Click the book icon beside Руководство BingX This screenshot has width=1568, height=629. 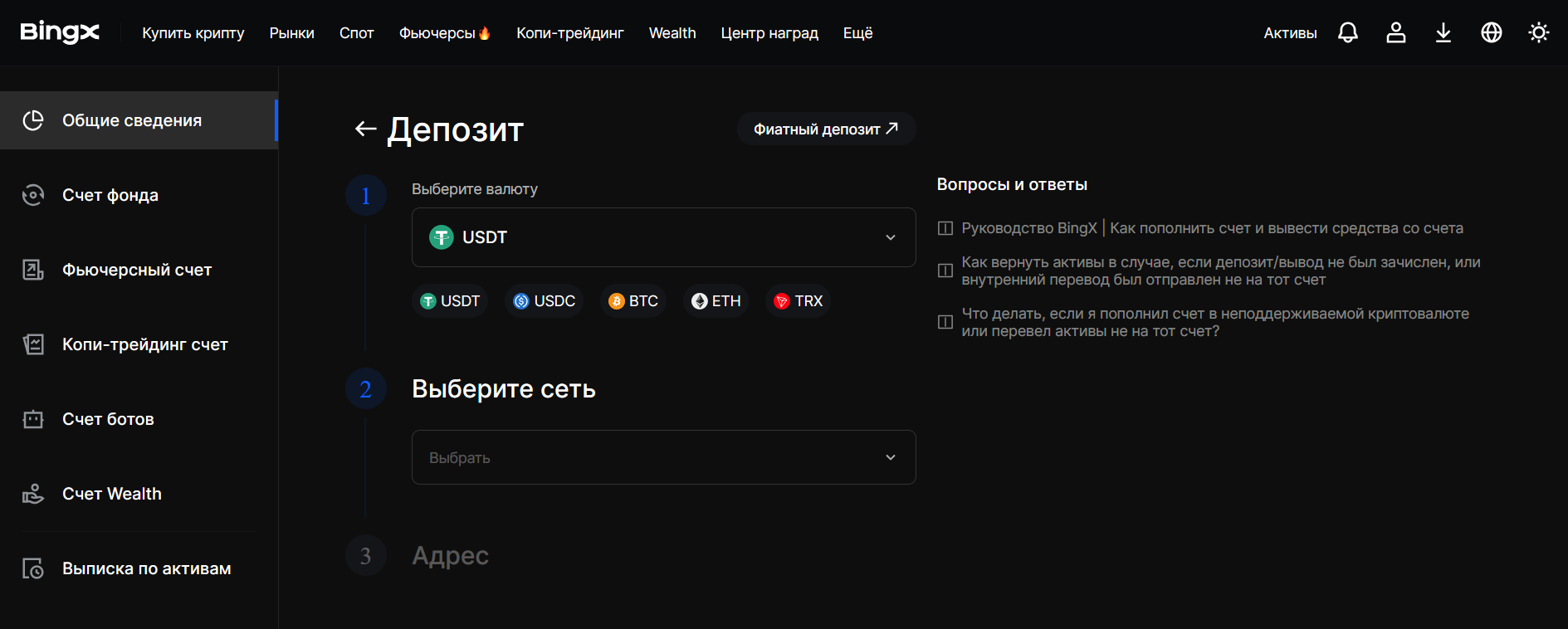(945, 228)
